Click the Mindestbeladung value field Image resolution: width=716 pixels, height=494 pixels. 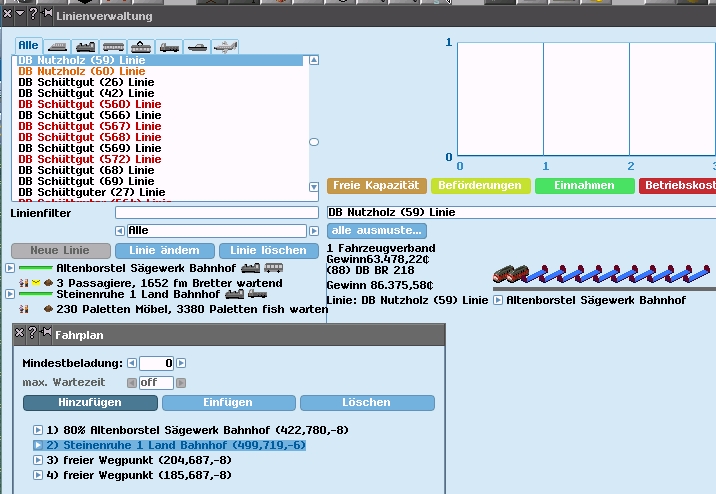click(156, 363)
